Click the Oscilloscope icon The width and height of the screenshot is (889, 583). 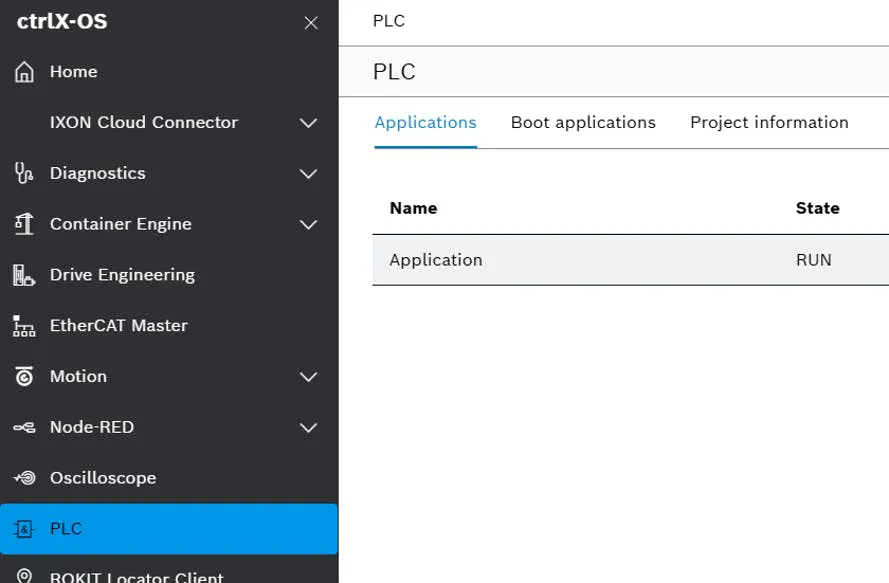[24, 478]
